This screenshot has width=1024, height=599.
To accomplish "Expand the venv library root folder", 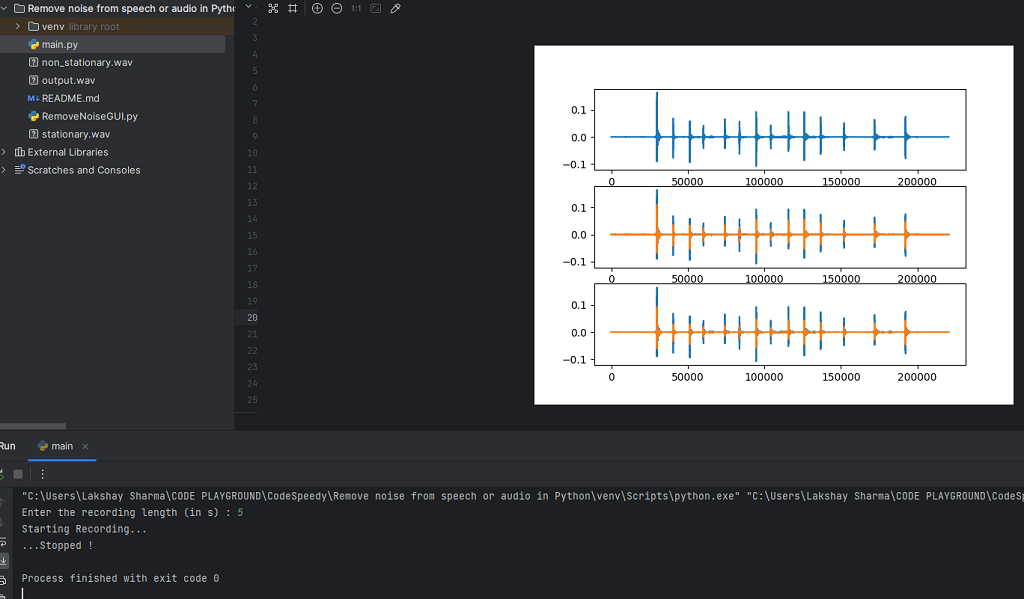I will coord(18,26).
